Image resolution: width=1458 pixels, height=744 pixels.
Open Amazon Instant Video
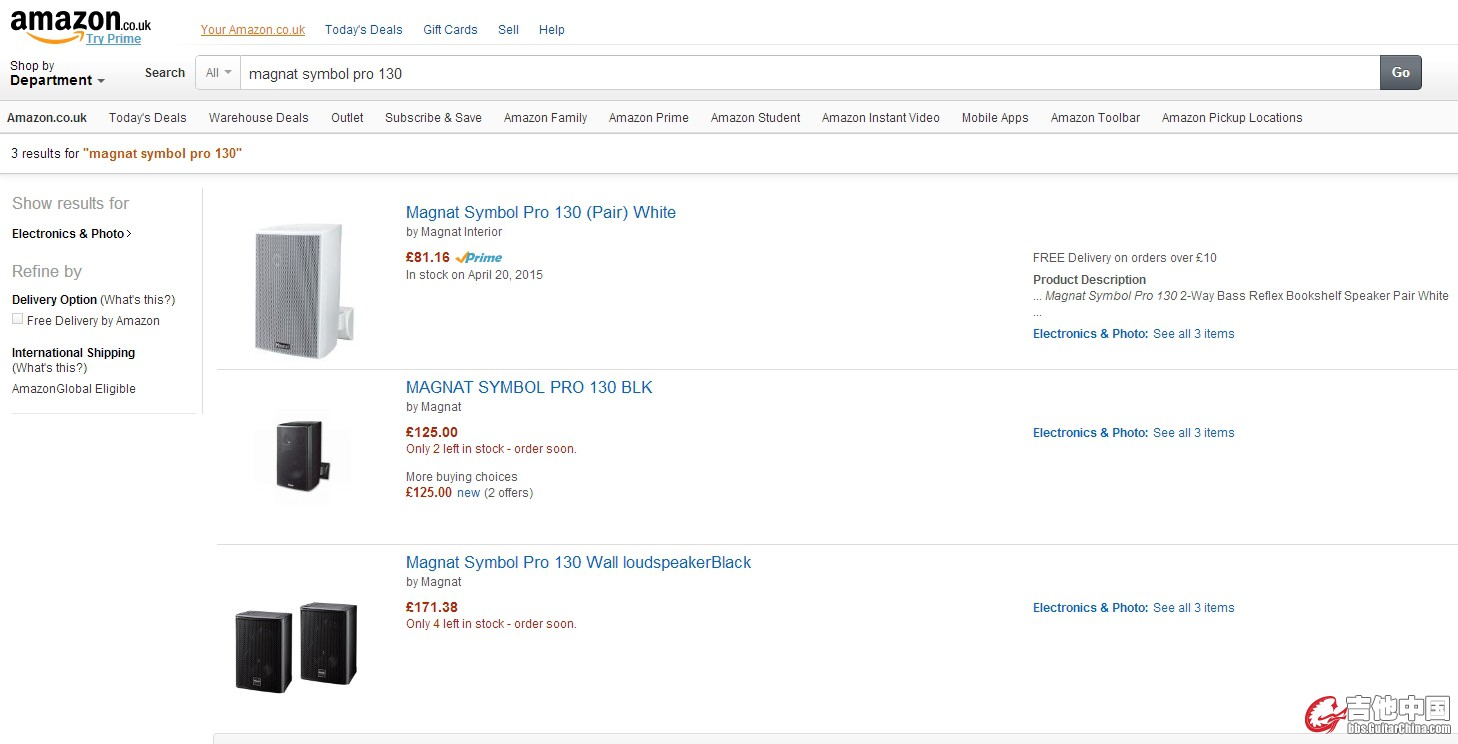[x=881, y=117]
